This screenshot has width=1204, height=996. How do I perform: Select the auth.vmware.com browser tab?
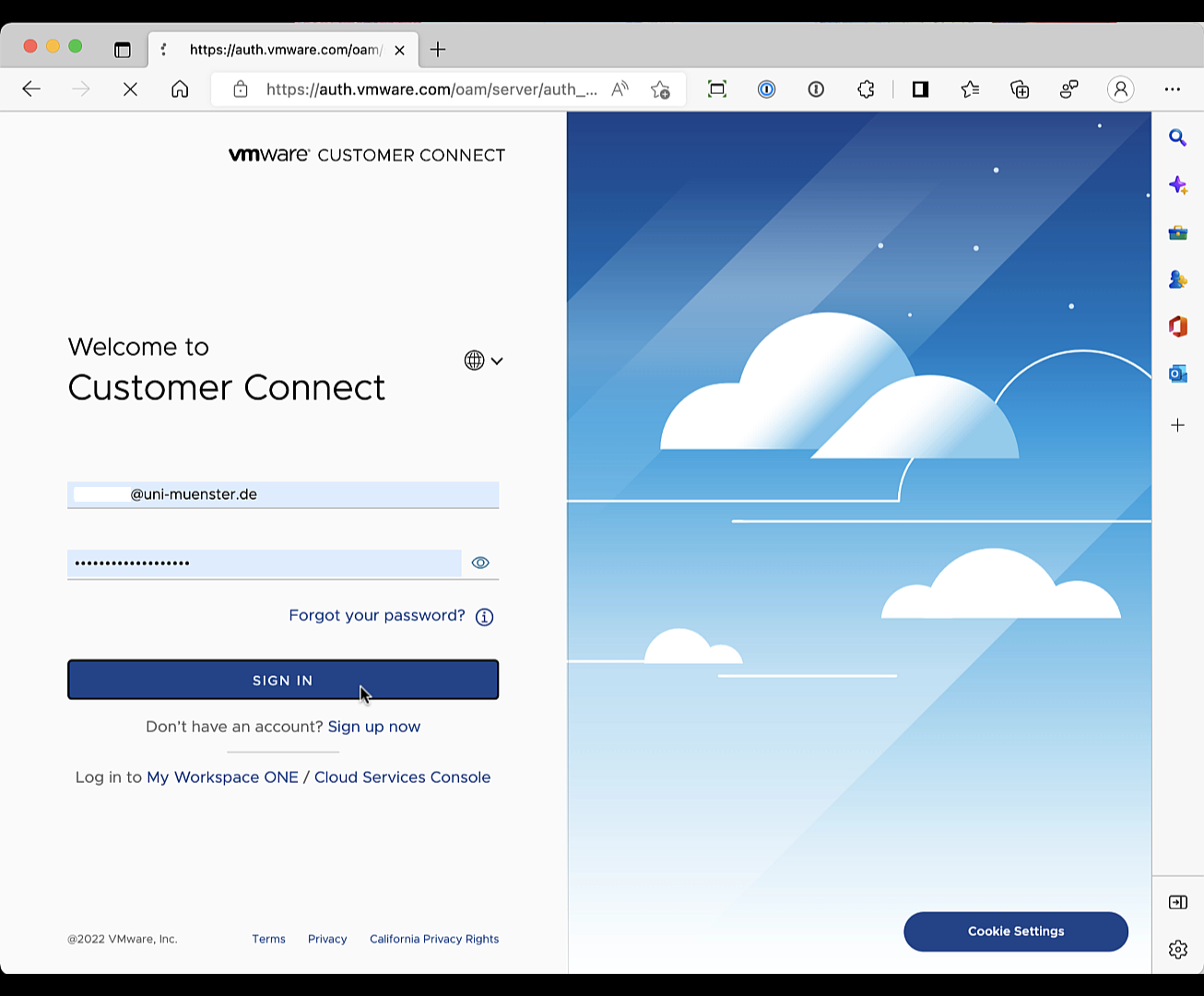coord(285,50)
